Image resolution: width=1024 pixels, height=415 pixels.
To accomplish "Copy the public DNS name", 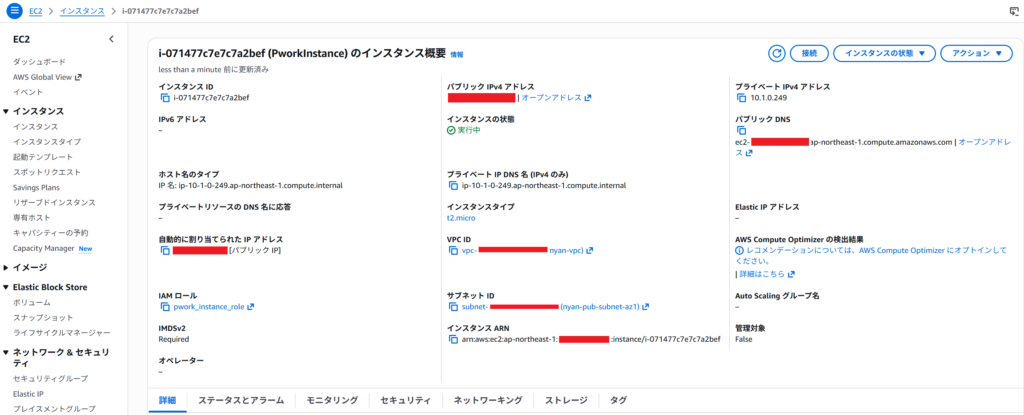I will click(x=741, y=130).
